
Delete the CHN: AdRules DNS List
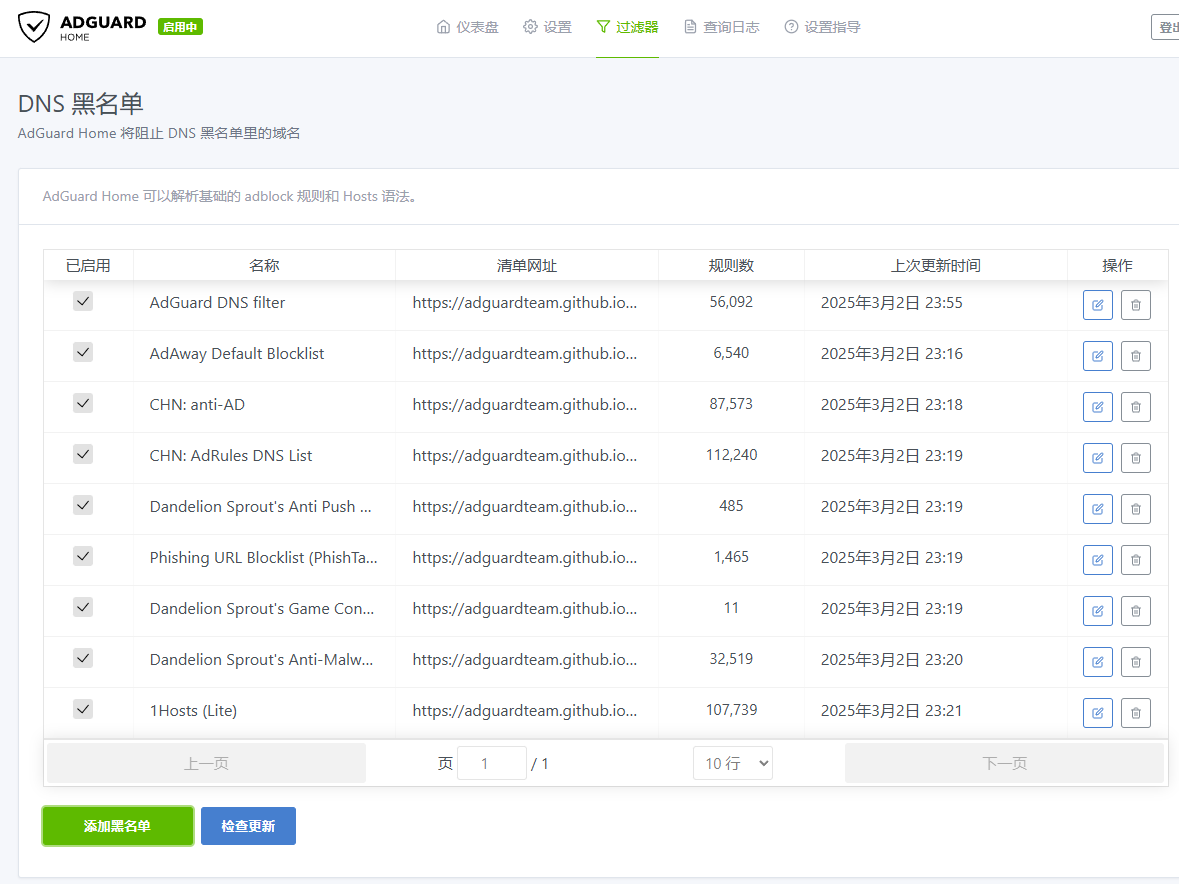pyautogui.click(x=1135, y=458)
